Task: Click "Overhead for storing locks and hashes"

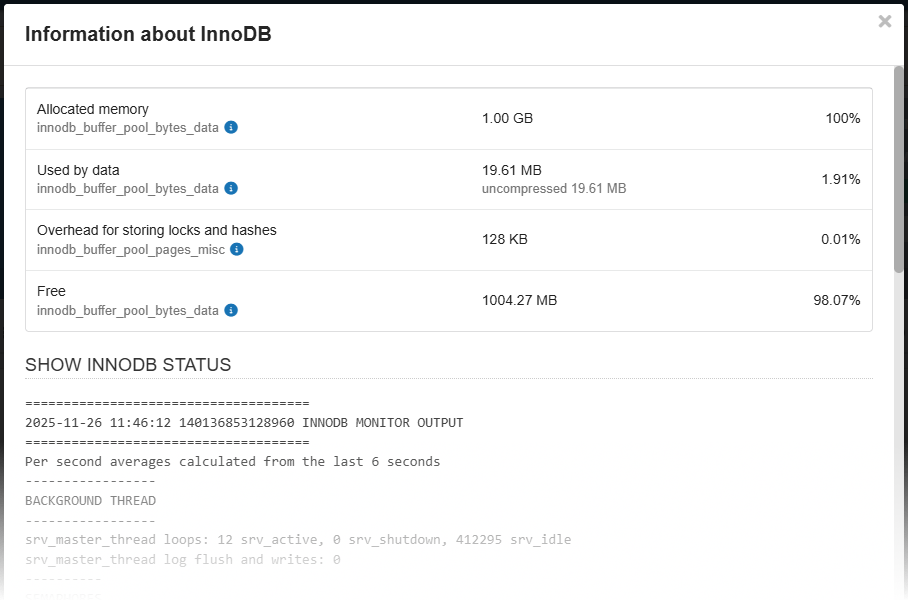Action: (157, 230)
